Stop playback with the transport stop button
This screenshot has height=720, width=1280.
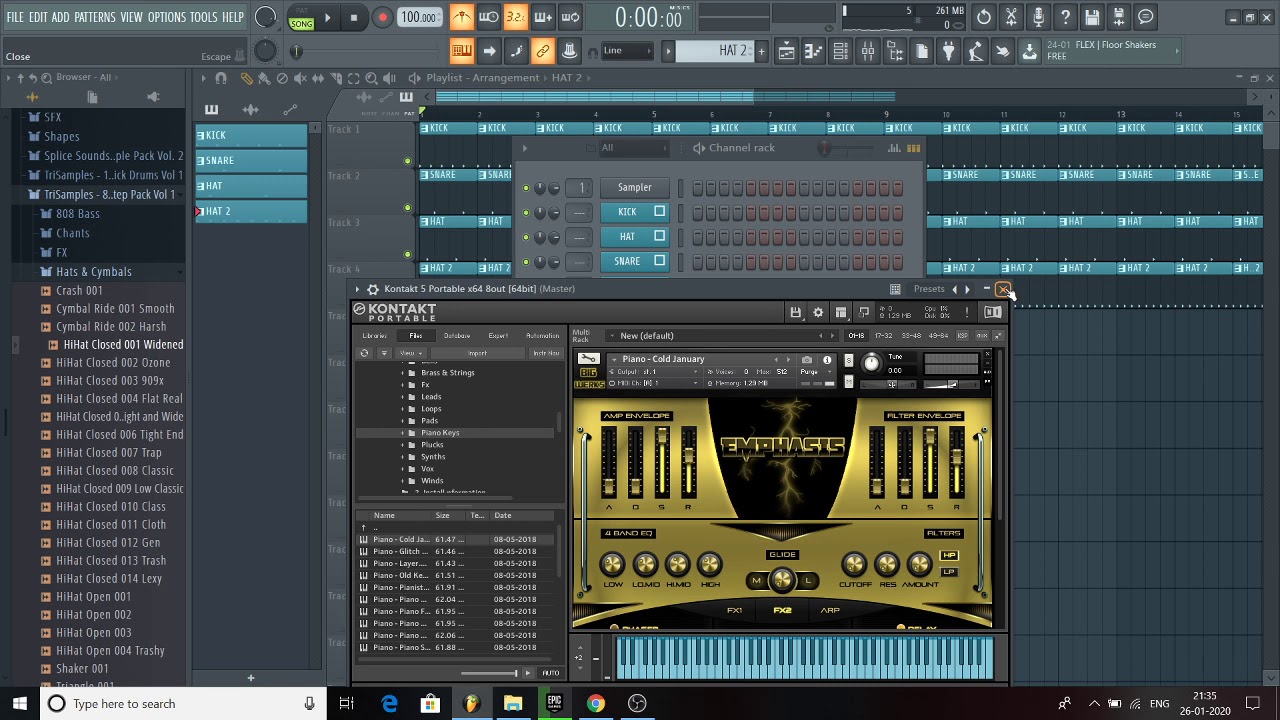(354, 17)
